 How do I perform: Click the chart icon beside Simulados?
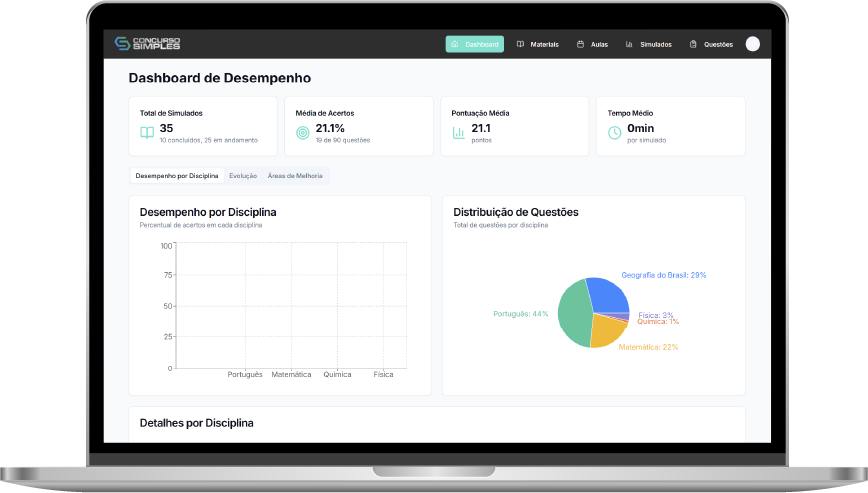(x=629, y=44)
